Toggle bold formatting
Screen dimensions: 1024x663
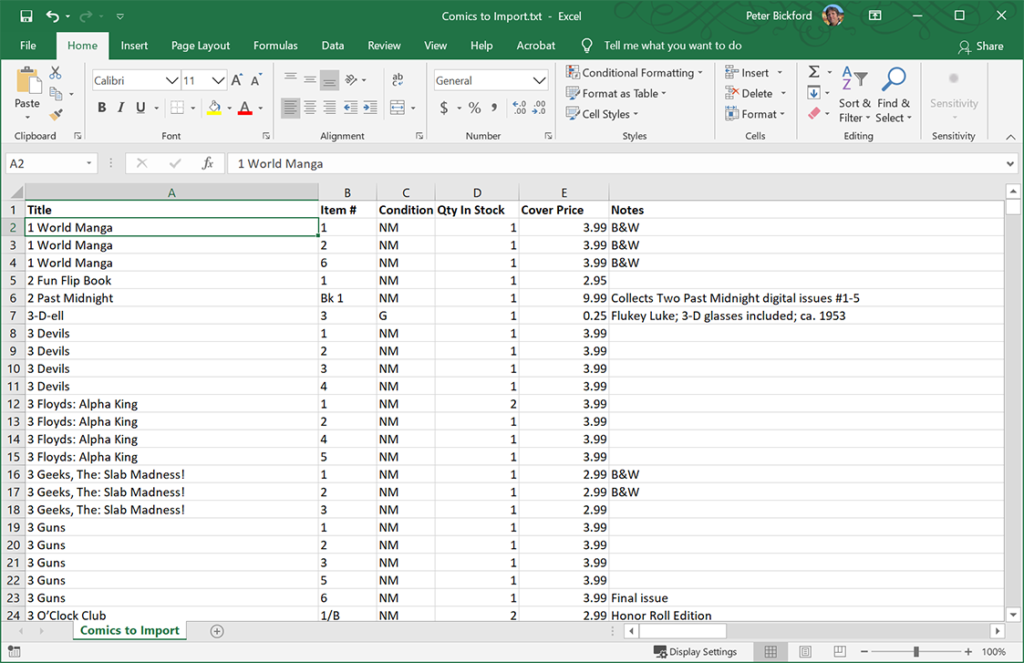click(102, 108)
